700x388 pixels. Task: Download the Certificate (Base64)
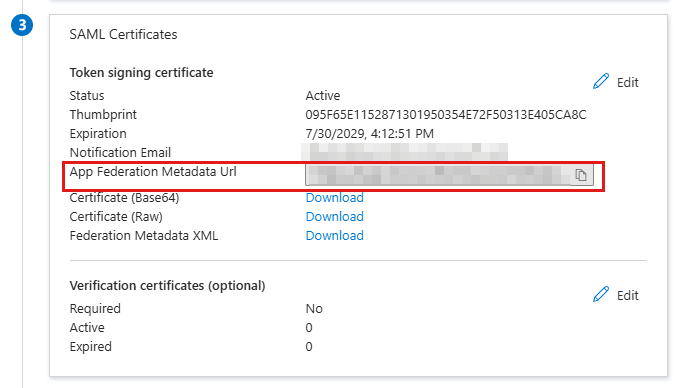tap(334, 197)
